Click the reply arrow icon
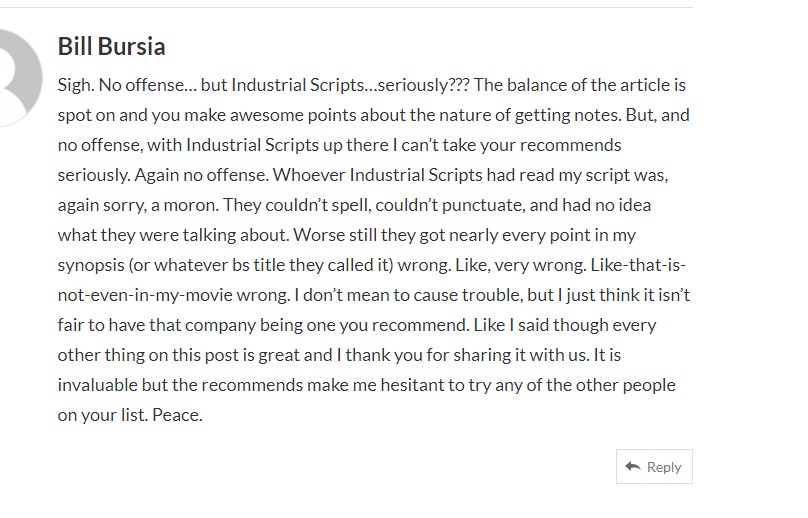808x518 pixels. [x=632, y=467]
